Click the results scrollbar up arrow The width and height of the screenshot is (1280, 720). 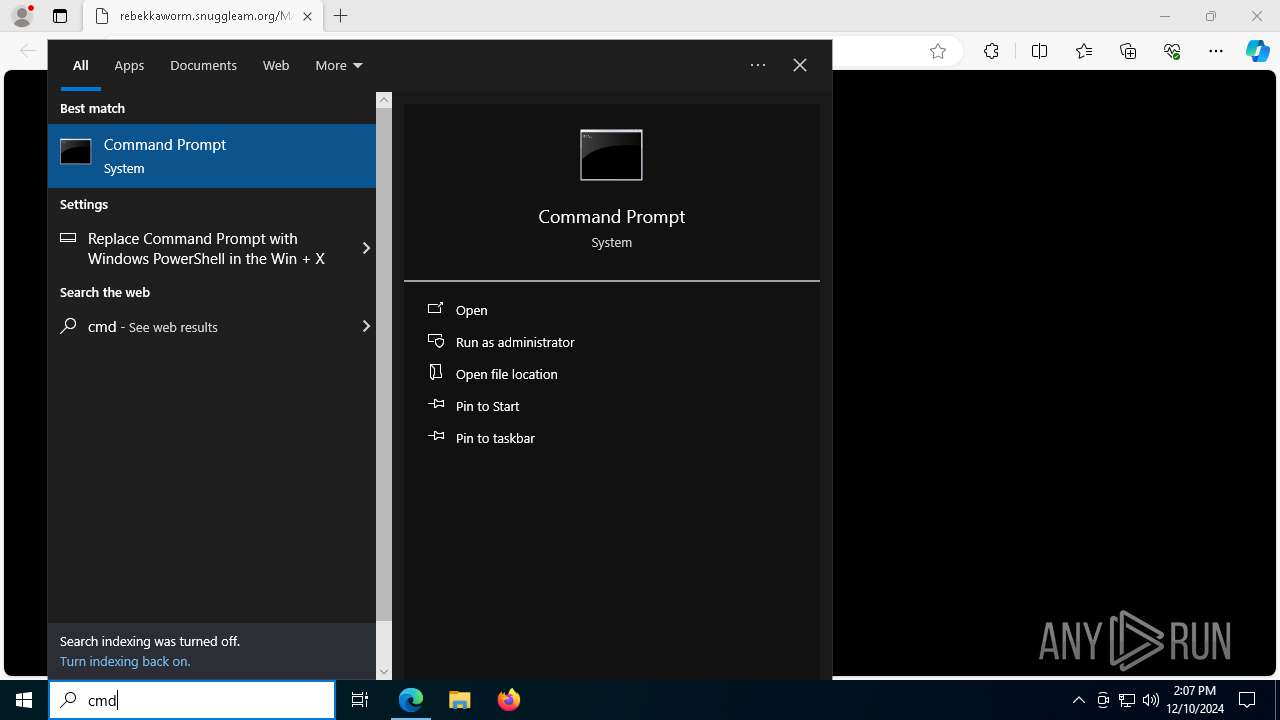click(384, 100)
